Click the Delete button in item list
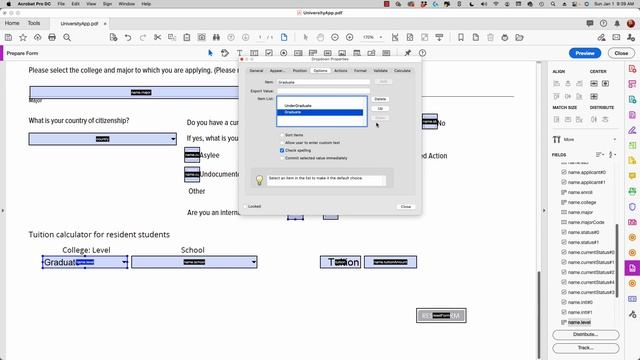The width and height of the screenshot is (640, 360). click(380, 99)
